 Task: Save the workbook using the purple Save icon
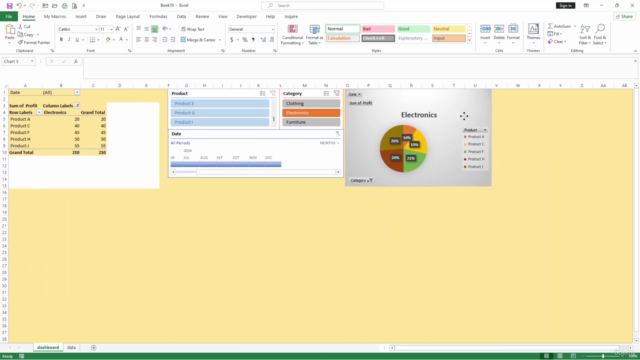click(x=9, y=6)
